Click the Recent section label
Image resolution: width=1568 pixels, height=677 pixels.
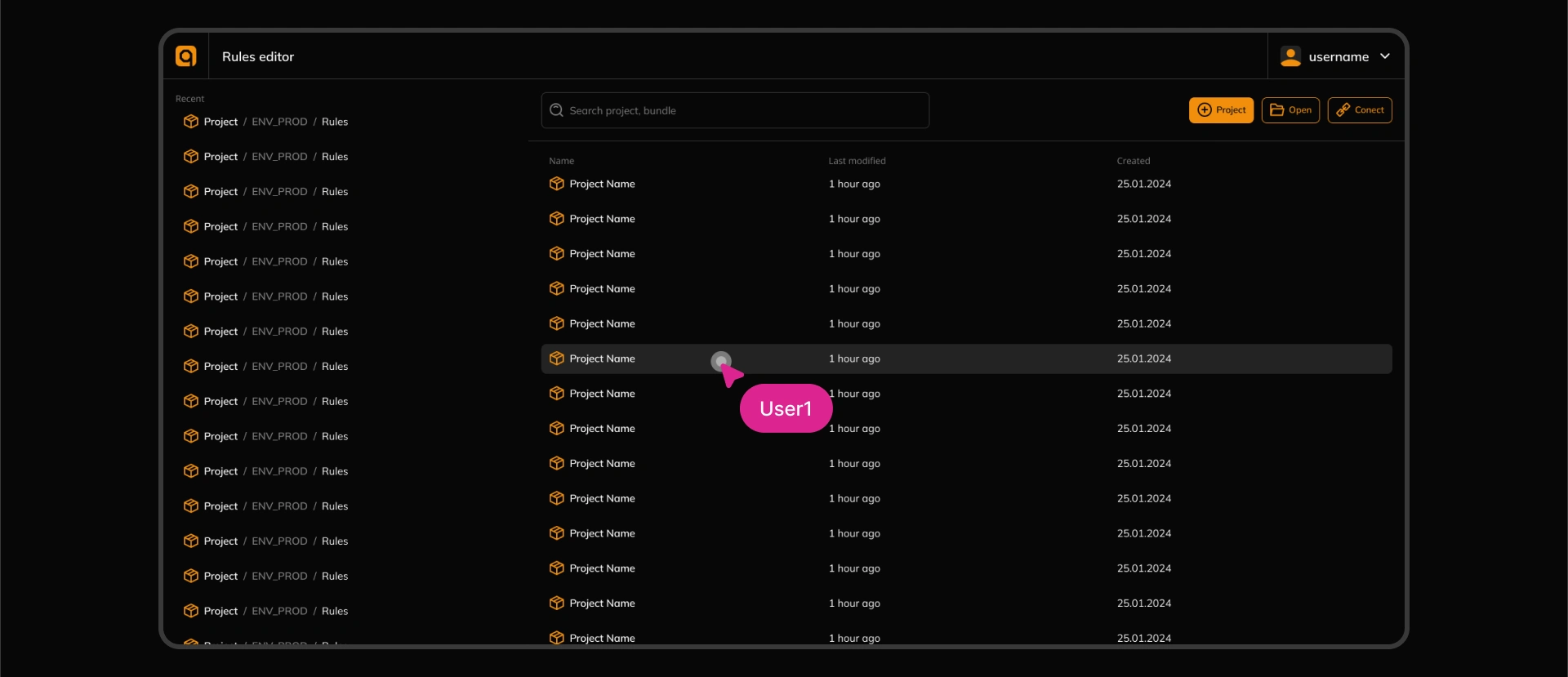(x=189, y=99)
